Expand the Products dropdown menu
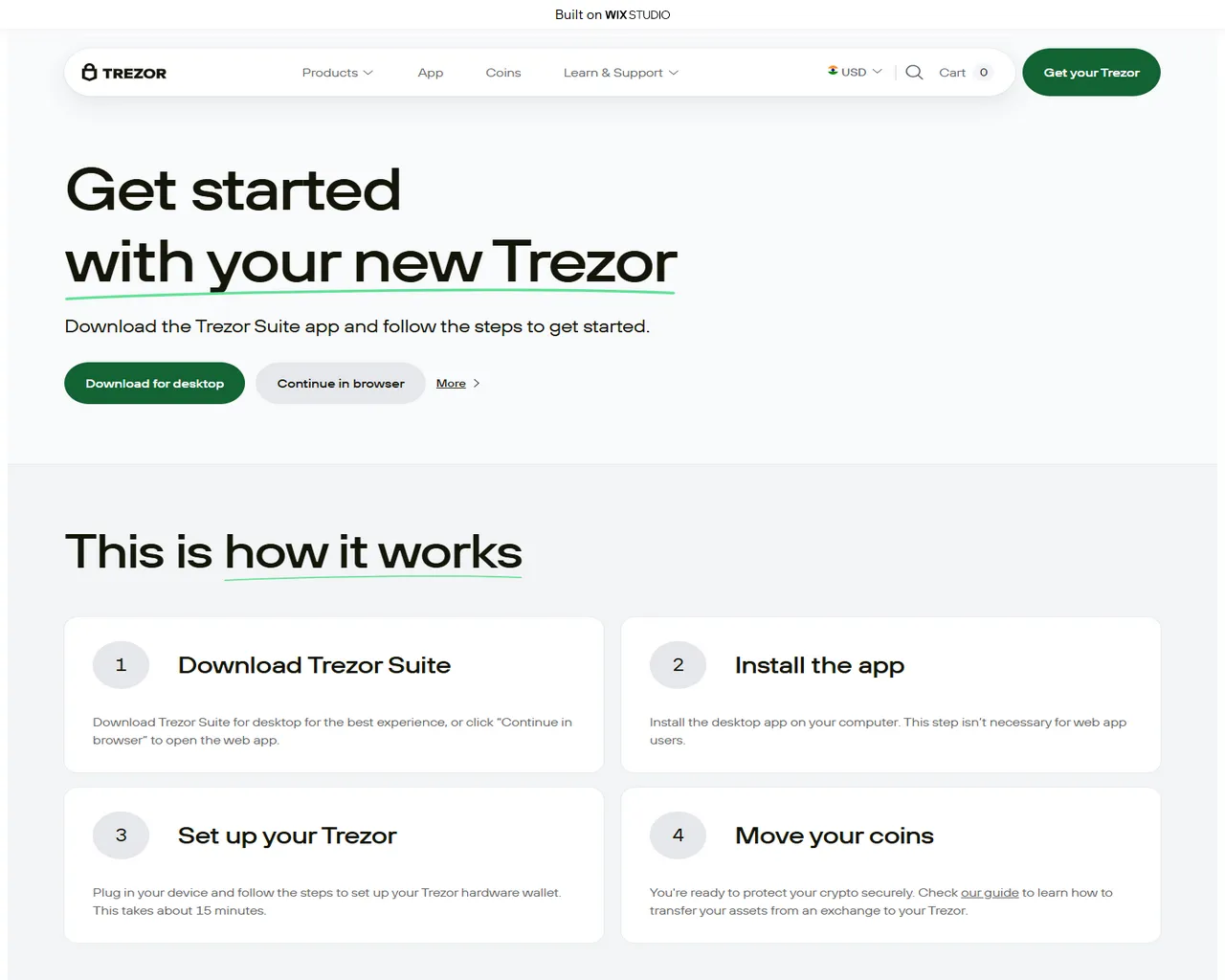1225x980 pixels. [x=337, y=73]
